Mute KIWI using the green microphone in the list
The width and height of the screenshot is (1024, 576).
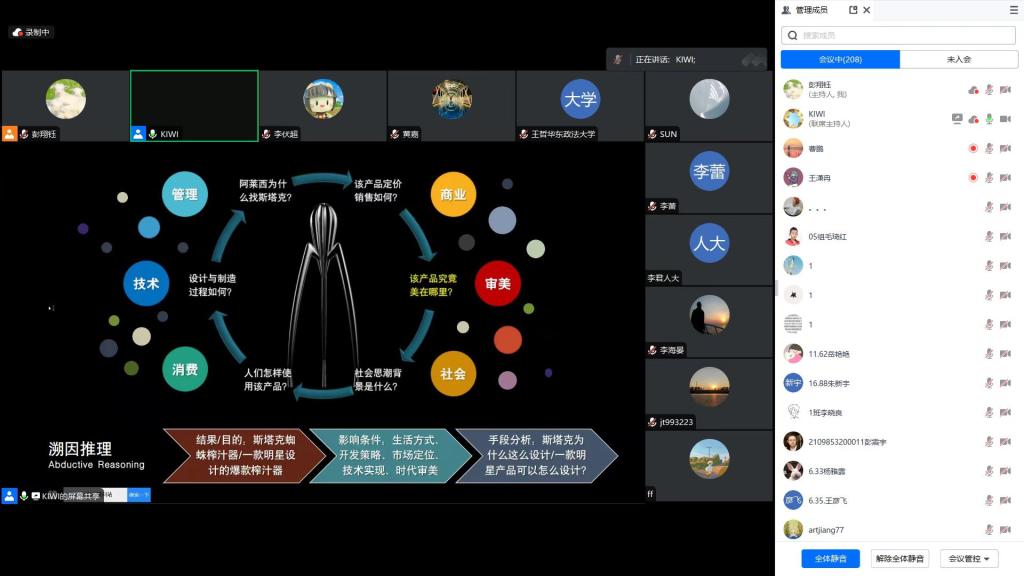click(x=989, y=119)
